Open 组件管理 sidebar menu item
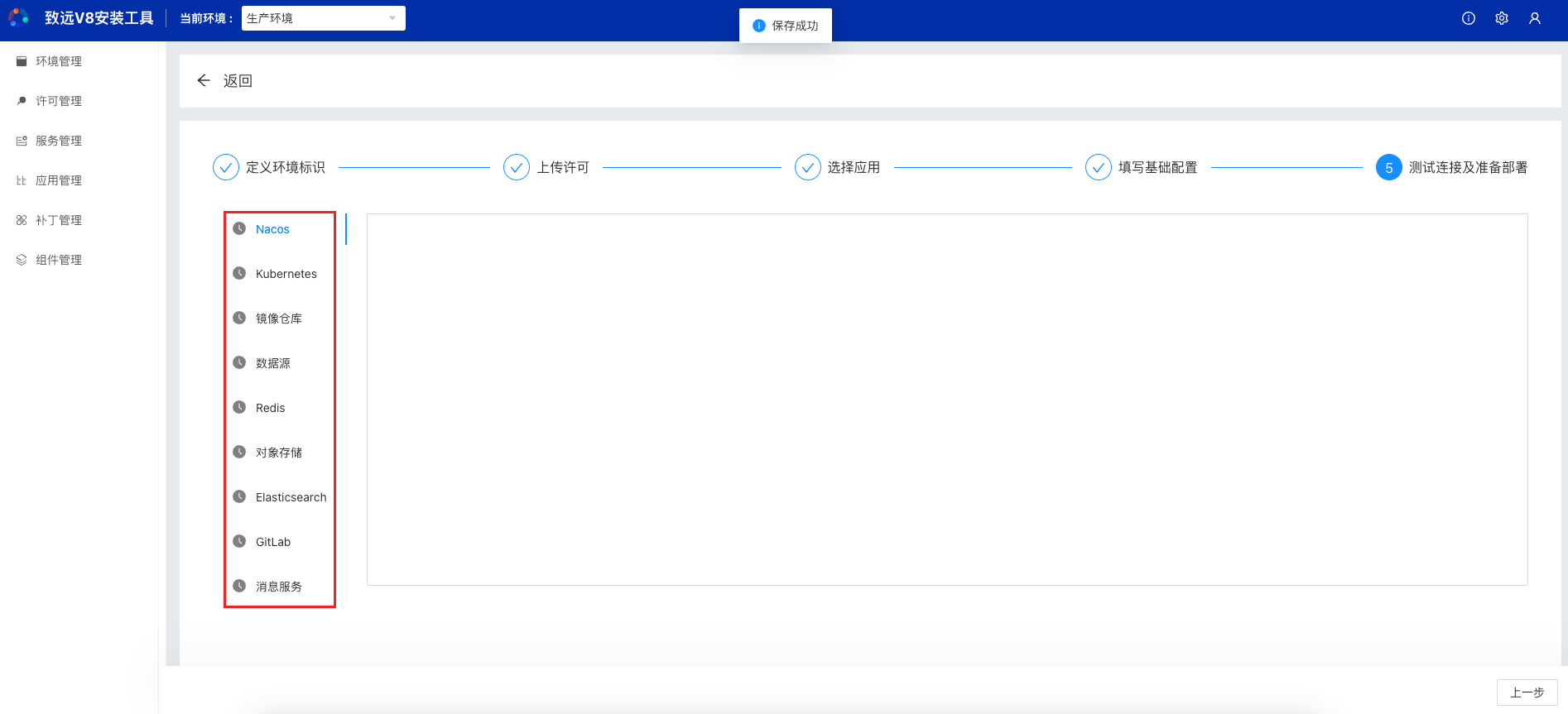 tap(58, 260)
